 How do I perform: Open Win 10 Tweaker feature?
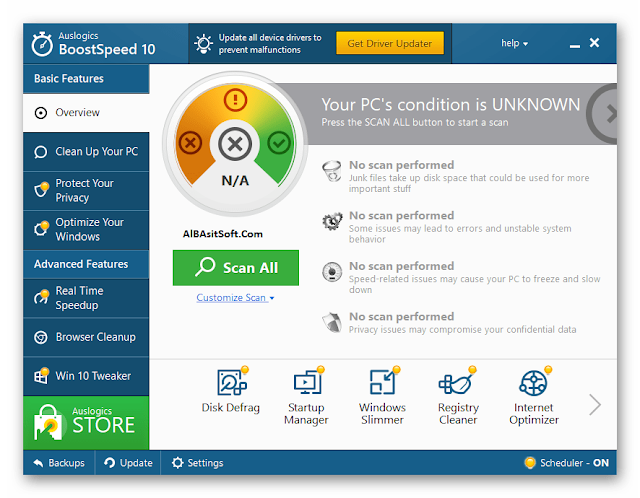click(86, 376)
